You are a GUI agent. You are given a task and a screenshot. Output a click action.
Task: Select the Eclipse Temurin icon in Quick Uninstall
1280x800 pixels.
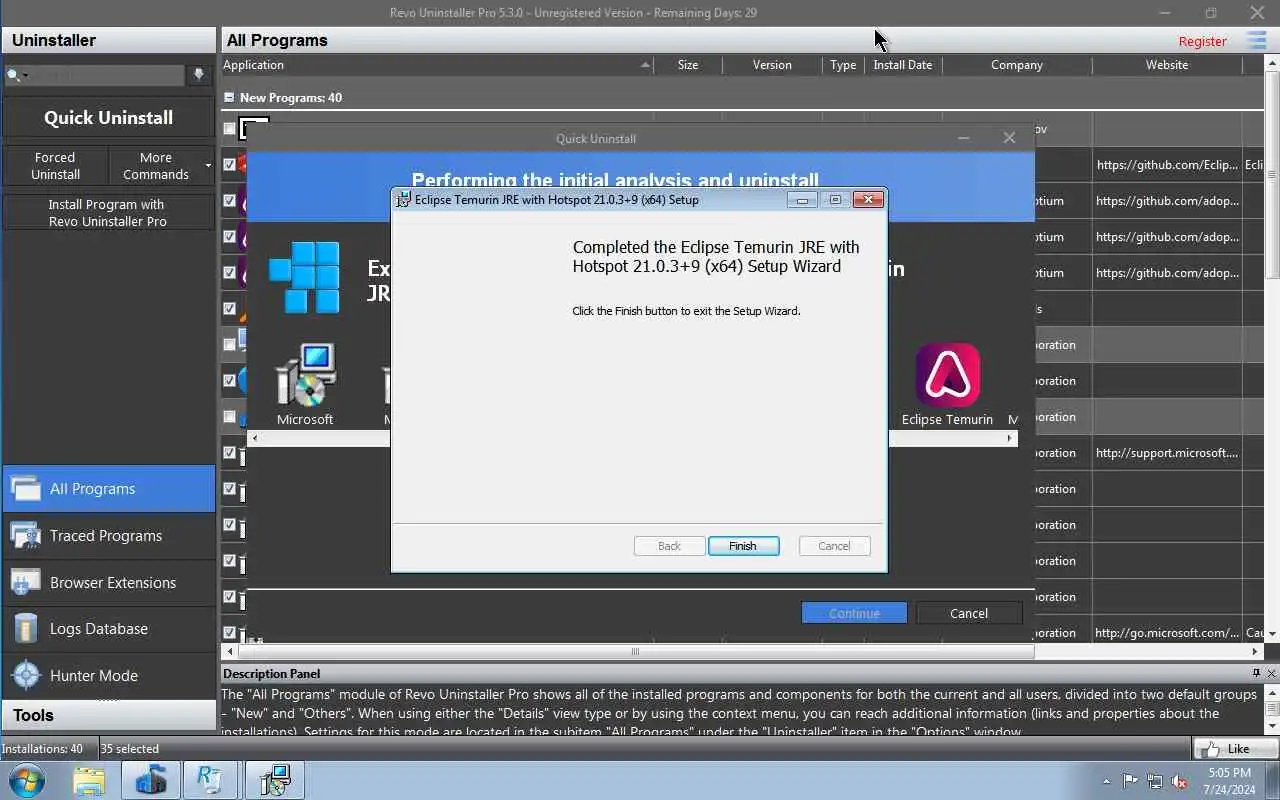coord(948,375)
